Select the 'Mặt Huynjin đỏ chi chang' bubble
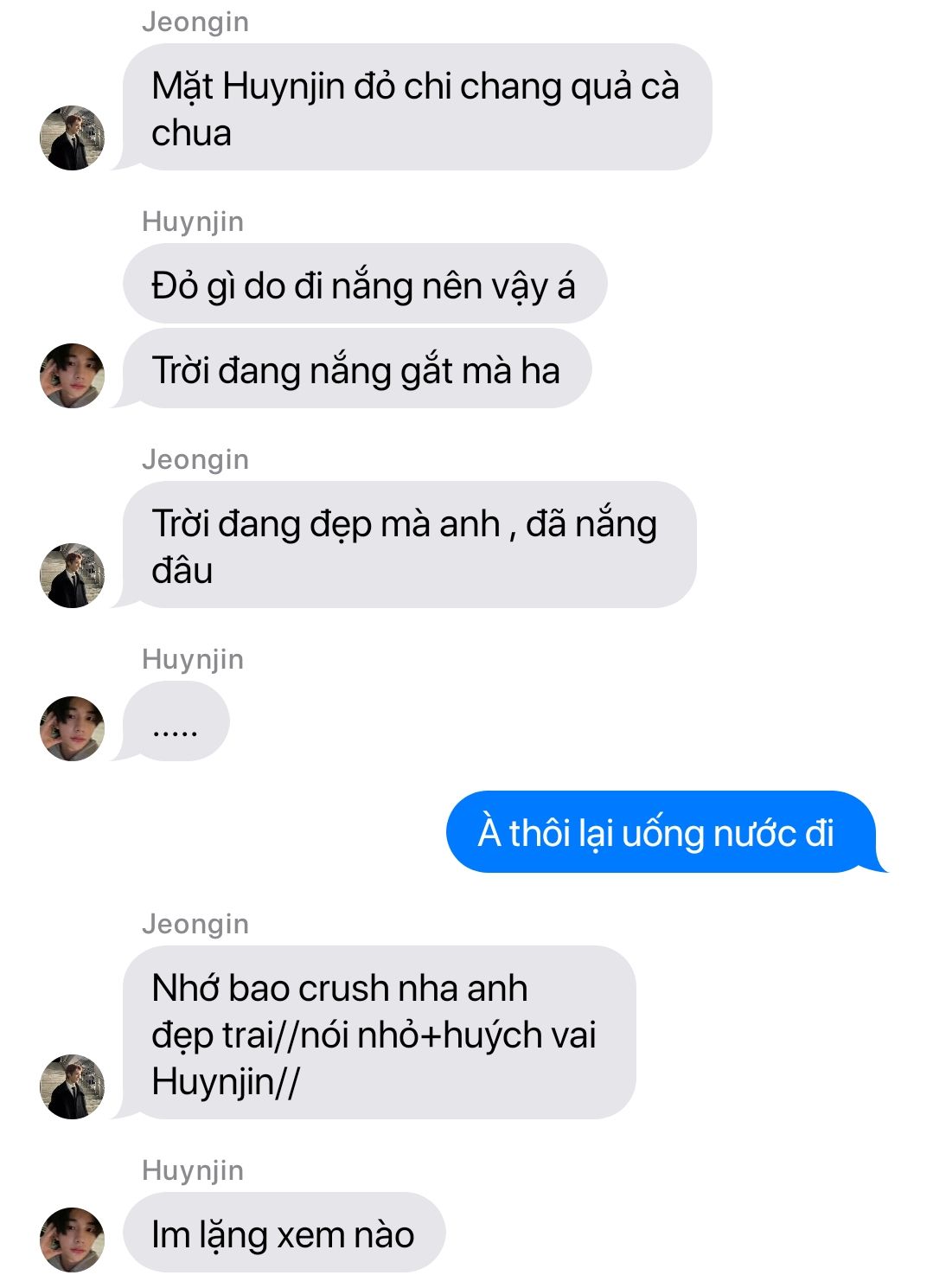Screen dimensions: 933x1288 417,107
